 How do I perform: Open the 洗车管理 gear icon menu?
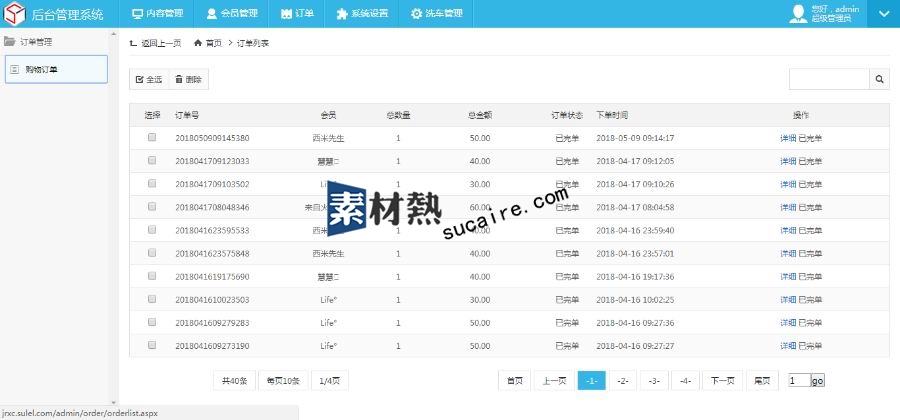[x=416, y=14]
